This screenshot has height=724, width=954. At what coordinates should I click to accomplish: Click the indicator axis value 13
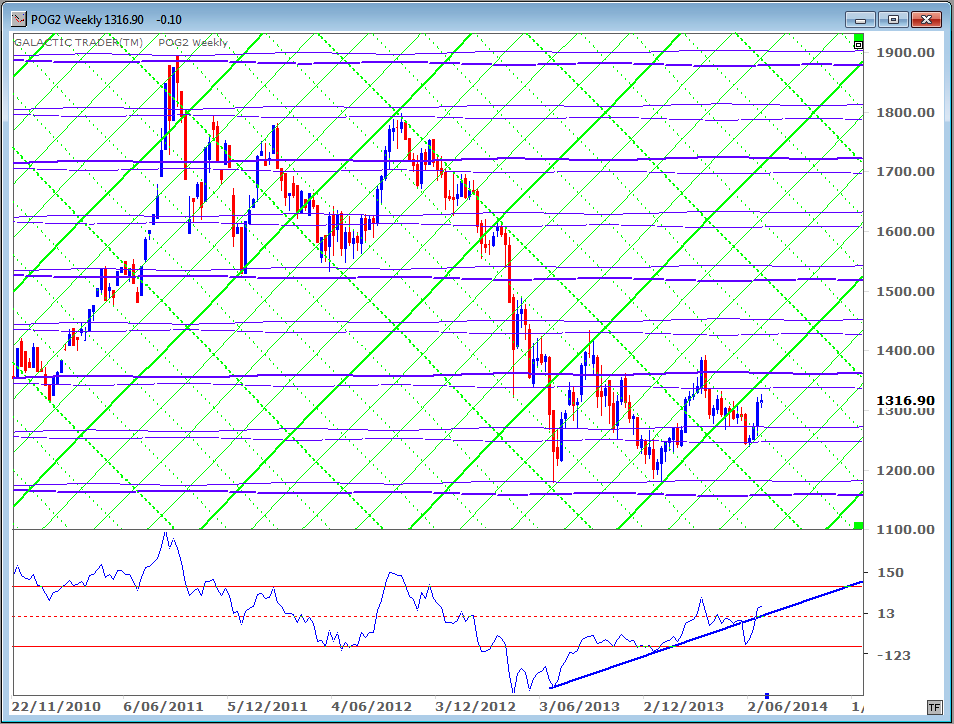click(886, 614)
